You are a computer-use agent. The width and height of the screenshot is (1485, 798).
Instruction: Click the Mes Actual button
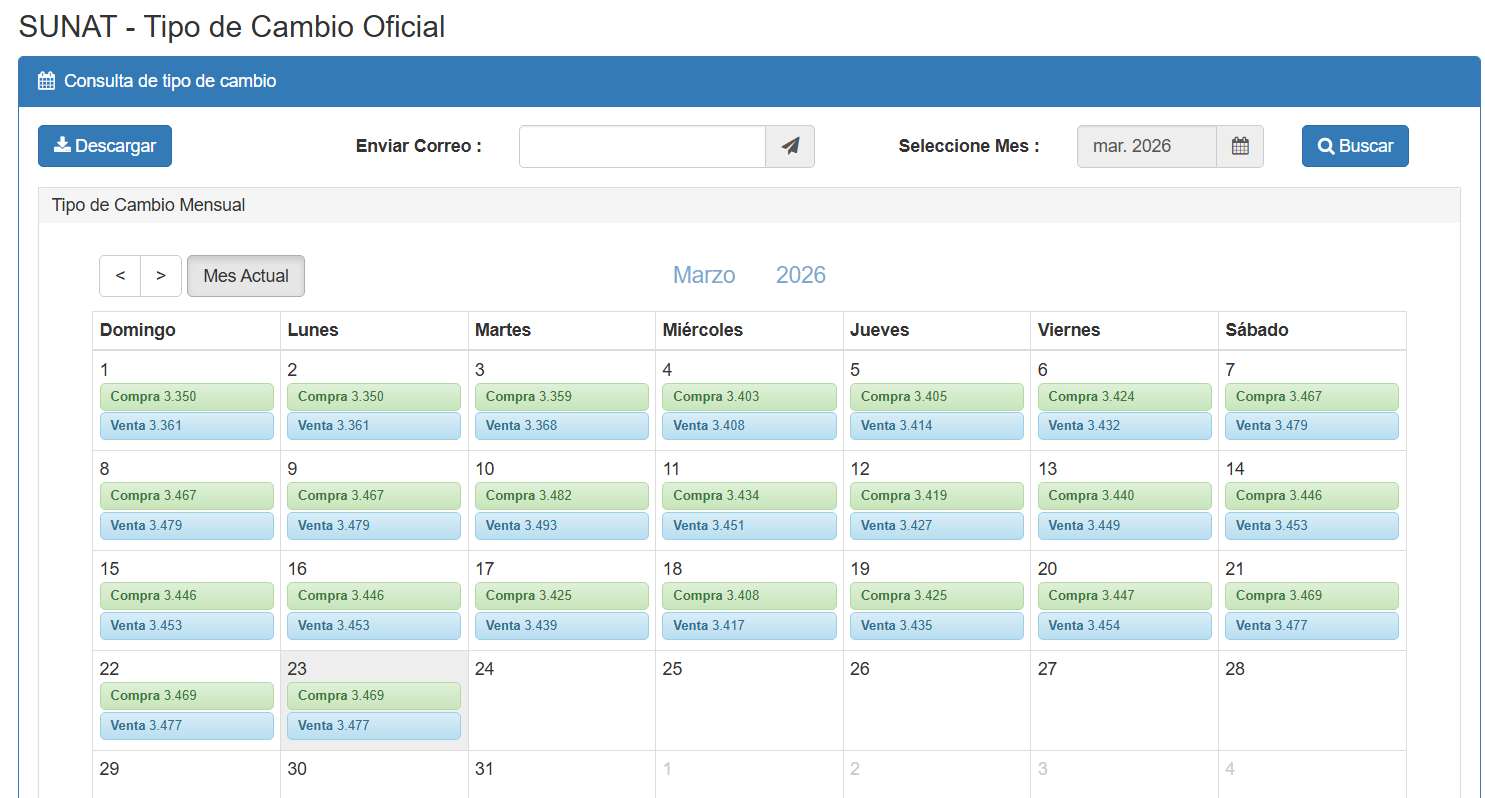[x=246, y=276]
